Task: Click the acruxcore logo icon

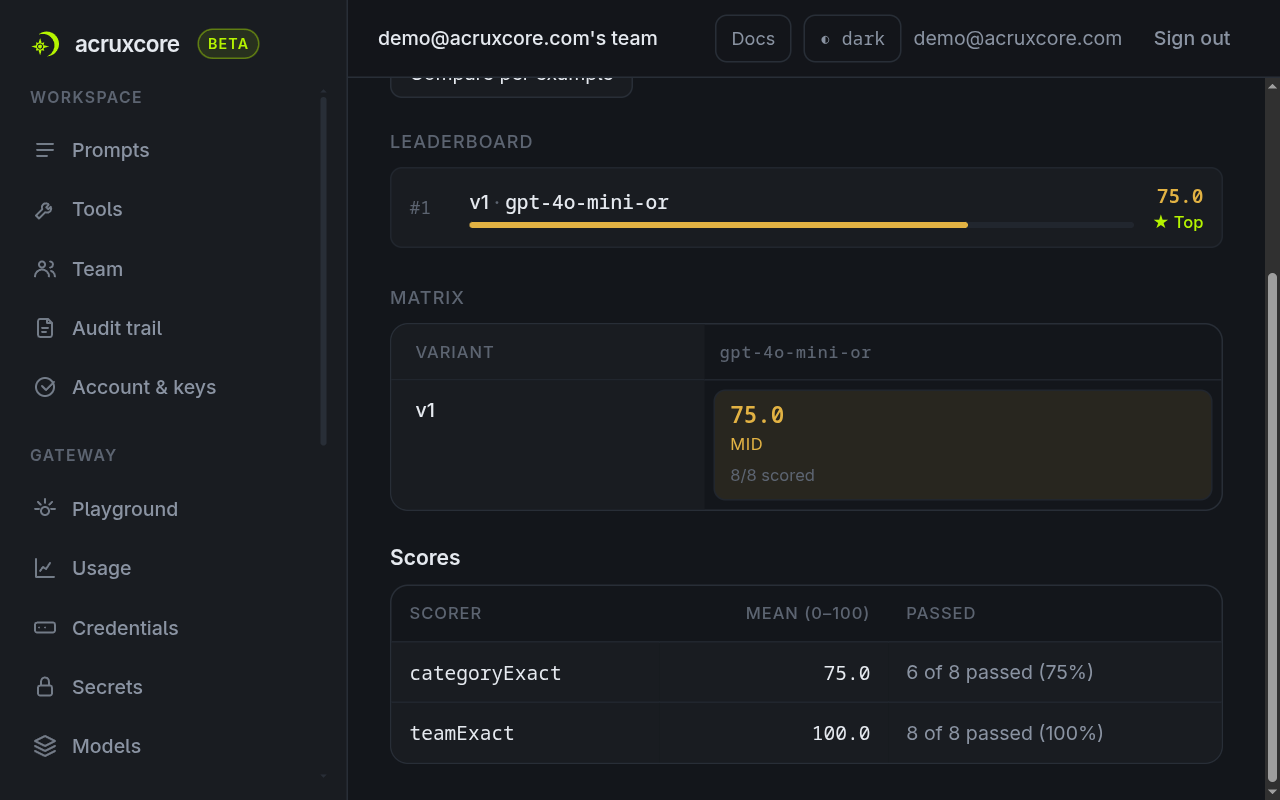Action: pyautogui.click(x=45, y=44)
